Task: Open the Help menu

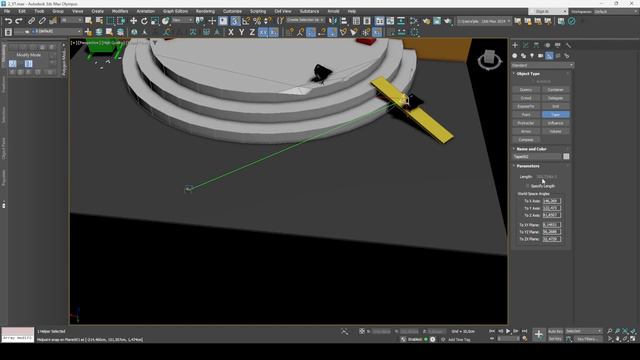Action: [352, 11]
